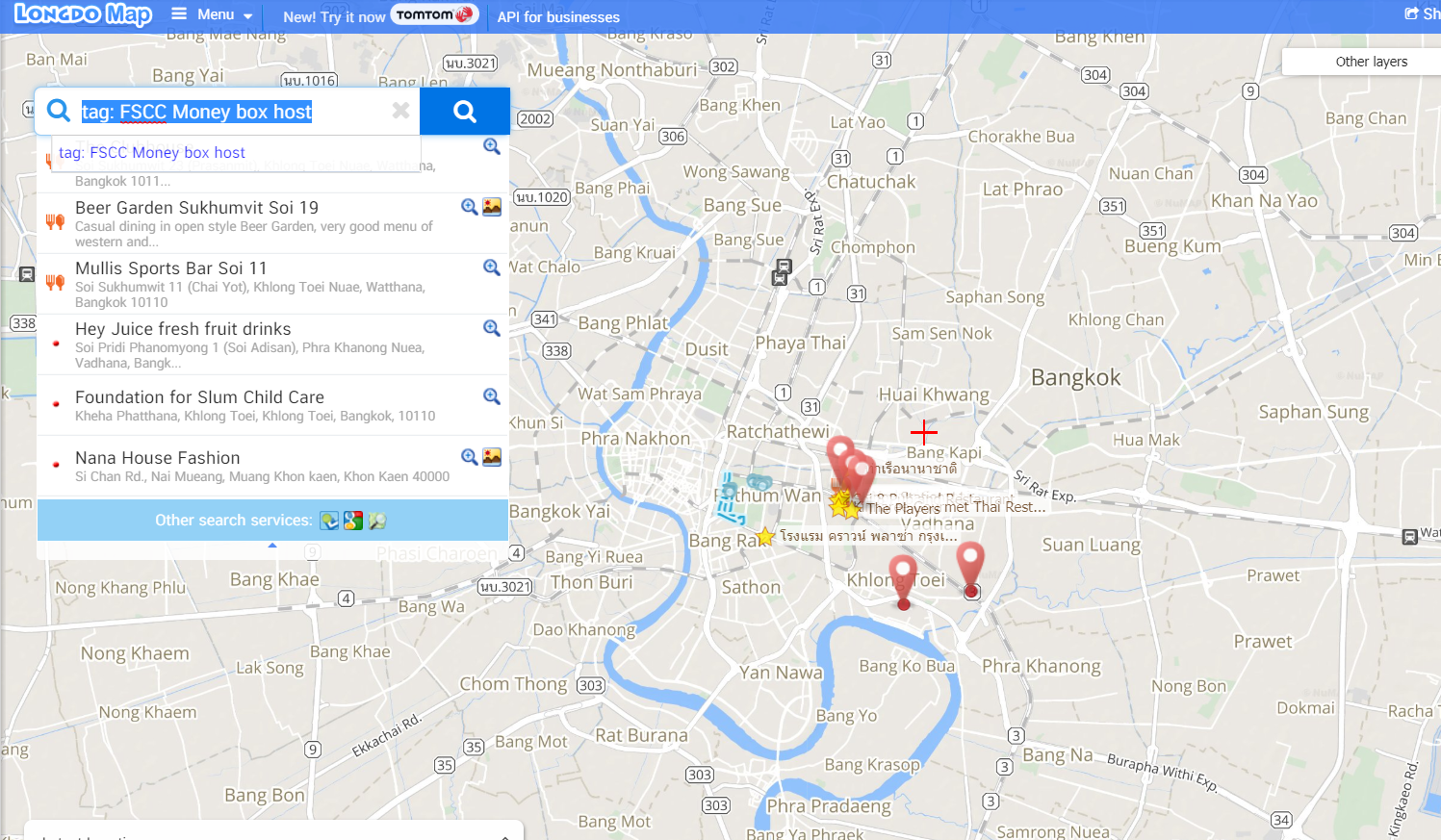Open API for businesses link

pyautogui.click(x=558, y=16)
